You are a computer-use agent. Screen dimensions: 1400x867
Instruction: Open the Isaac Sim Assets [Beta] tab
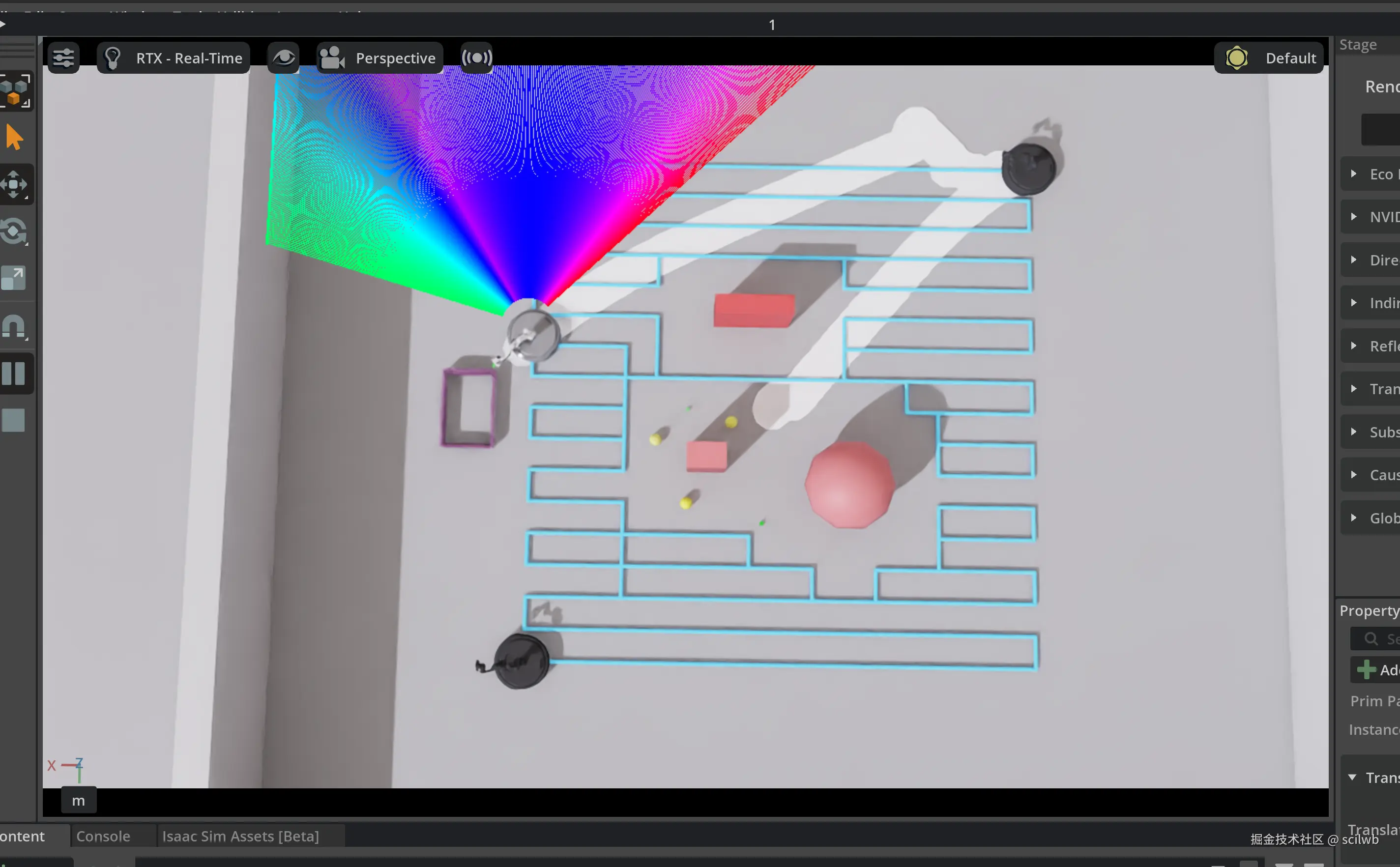click(240, 836)
